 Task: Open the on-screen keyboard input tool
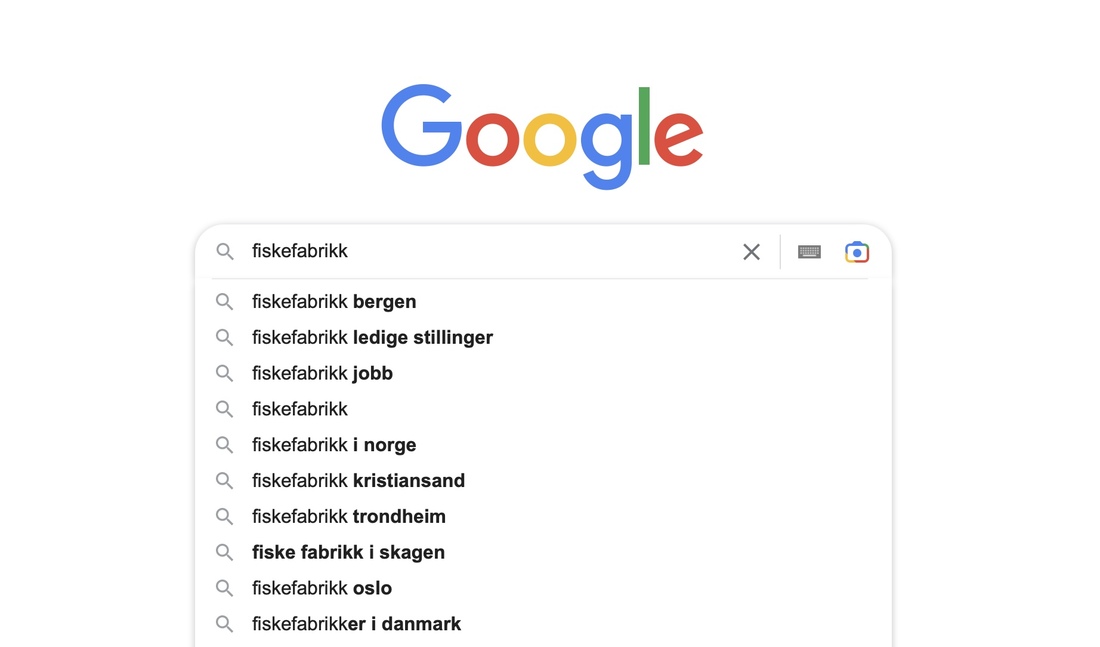point(809,252)
